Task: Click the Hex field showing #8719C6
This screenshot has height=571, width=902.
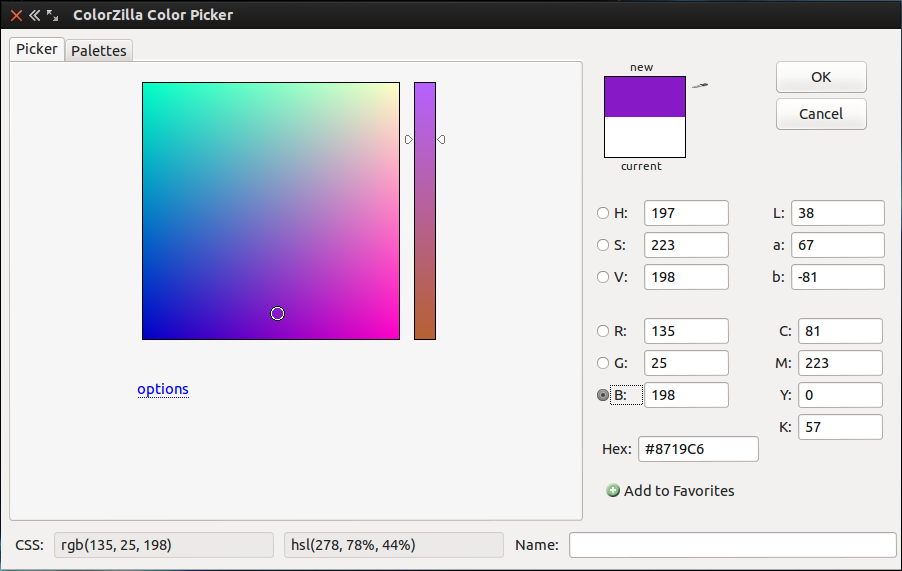Action: coord(698,449)
